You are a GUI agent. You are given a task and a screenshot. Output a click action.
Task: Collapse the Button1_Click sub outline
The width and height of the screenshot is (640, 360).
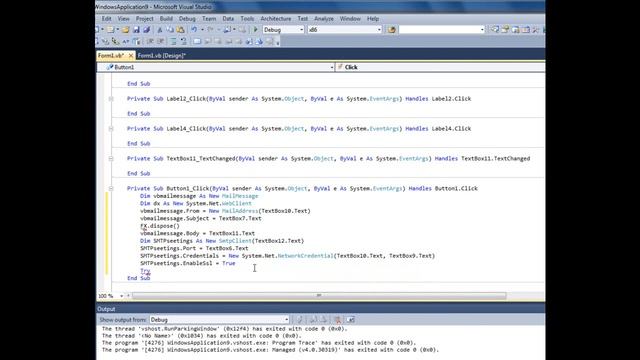111,189
